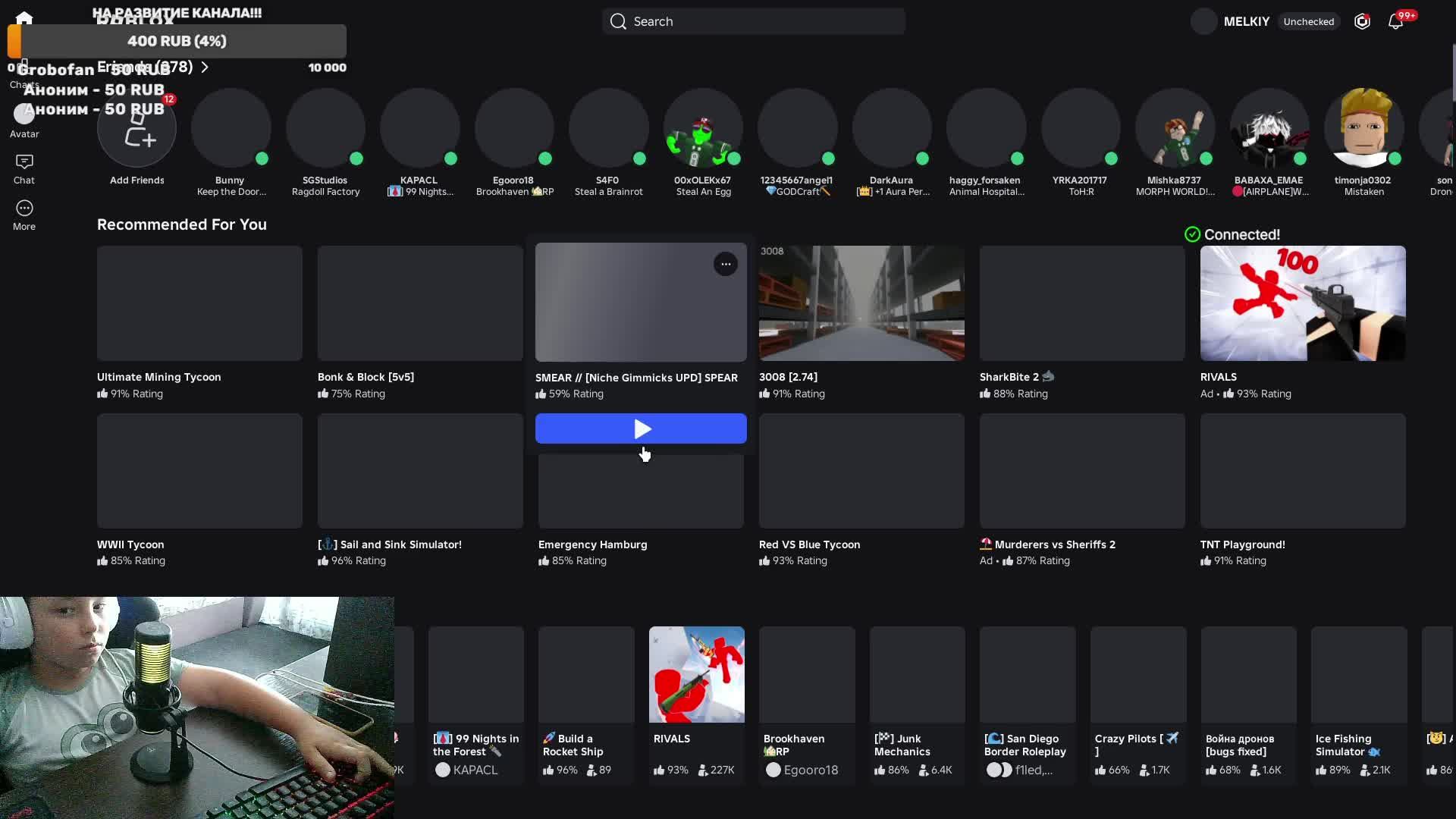1456x819 pixels.
Task: Open KAPACL friend avatar
Action: pyautogui.click(x=419, y=127)
